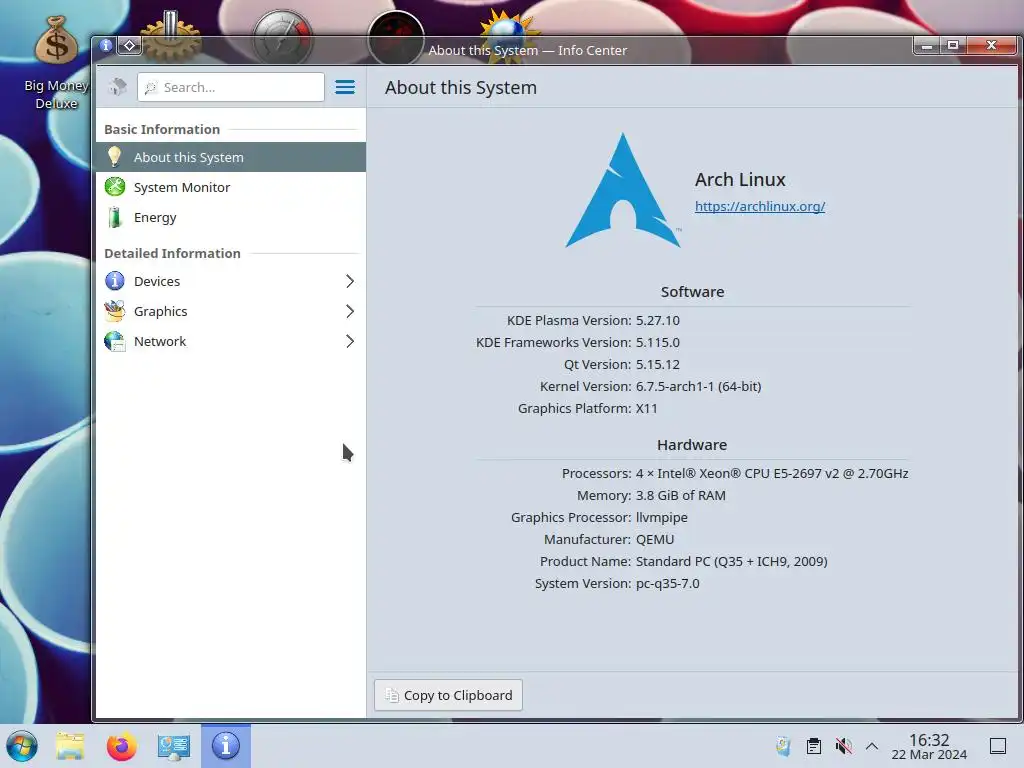Click the Manufacturer QEMU value
This screenshot has width=1024, height=768.
tap(654, 539)
